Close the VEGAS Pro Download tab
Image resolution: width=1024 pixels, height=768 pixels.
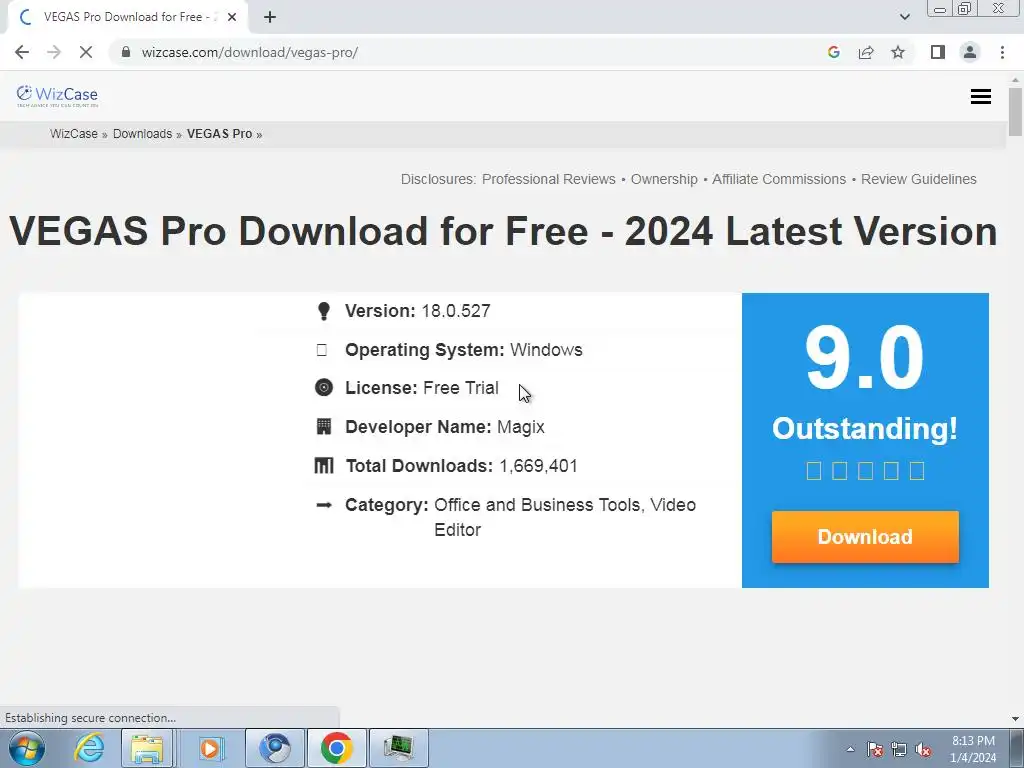[x=232, y=17]
